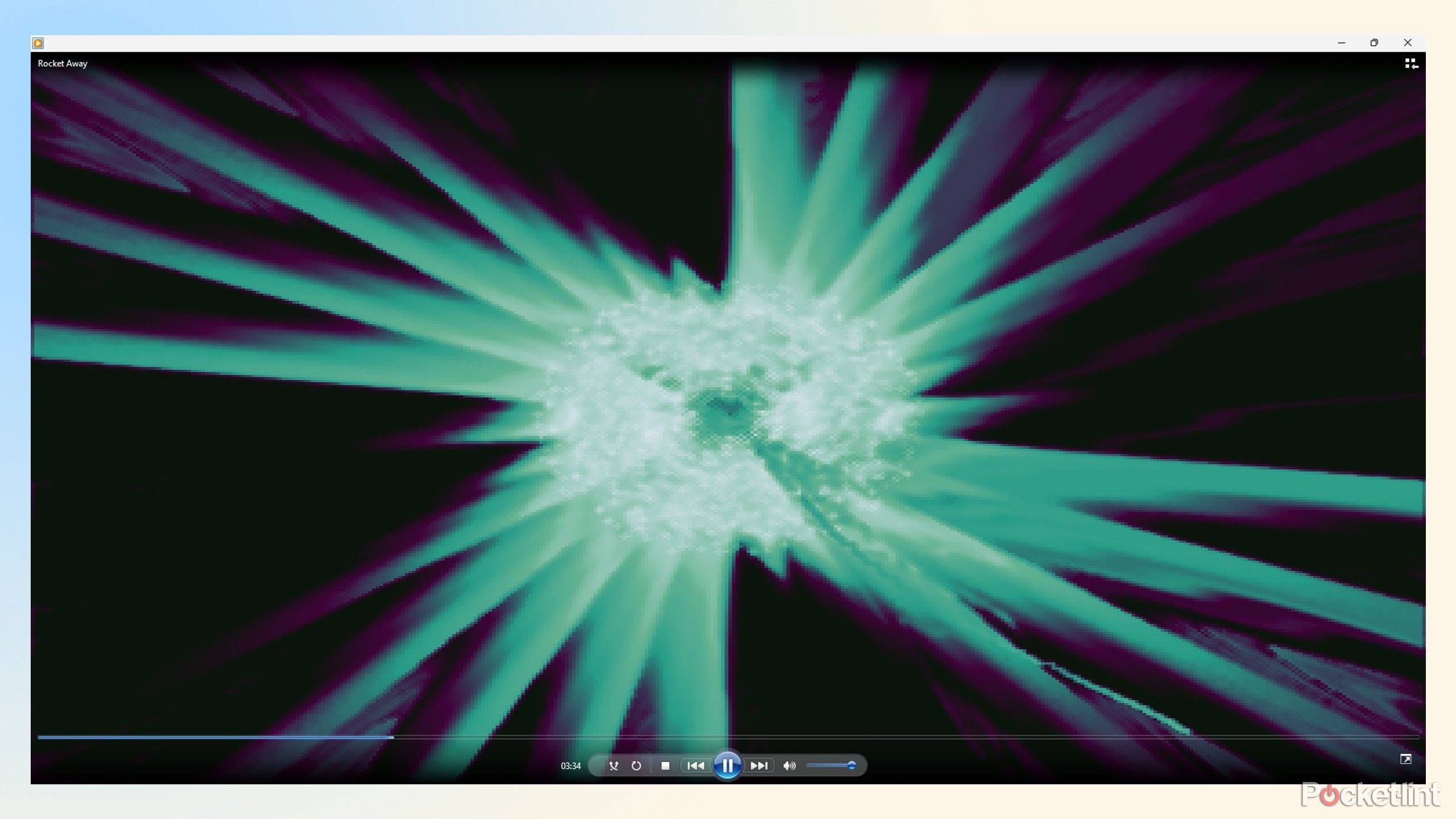The height and width of the screenshot is (819, 1456).
Task: Minimize the media player window
Action: click(1342, 43)
